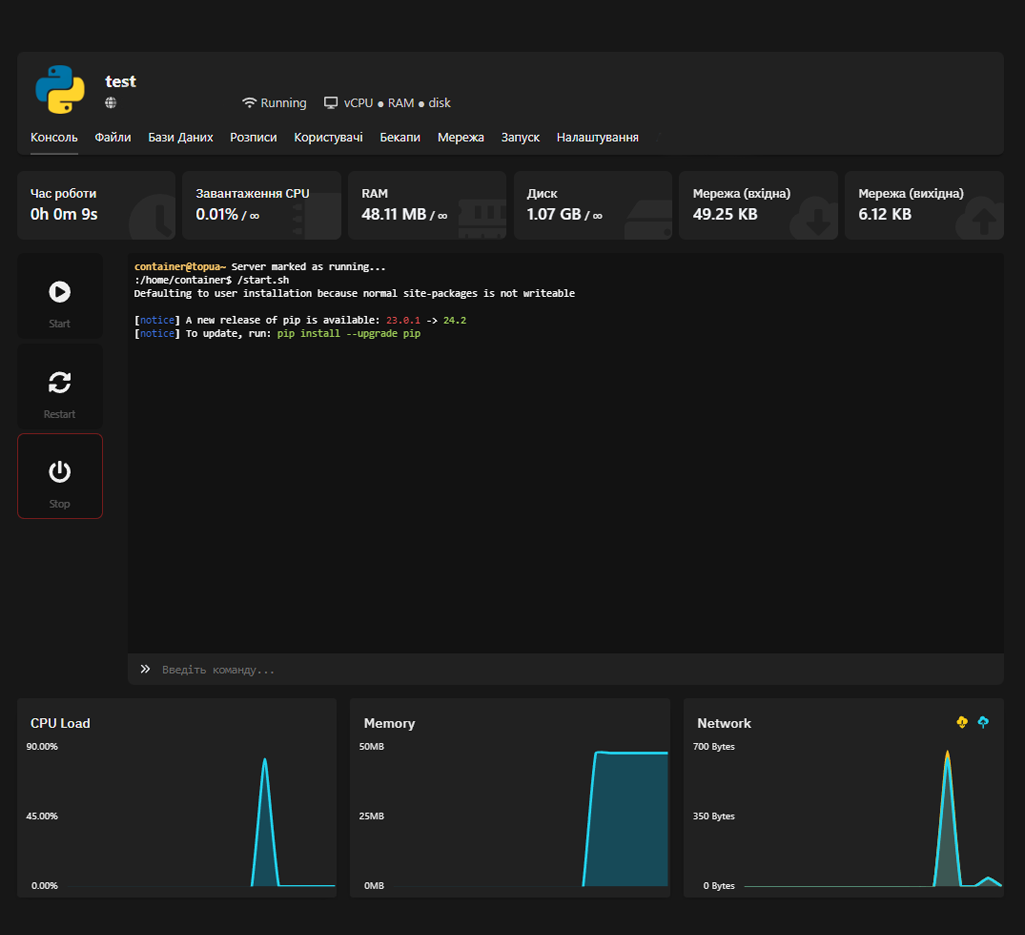Open the Бекапи tab
Screen dimensions: 1025x935
tap(400, 137)
